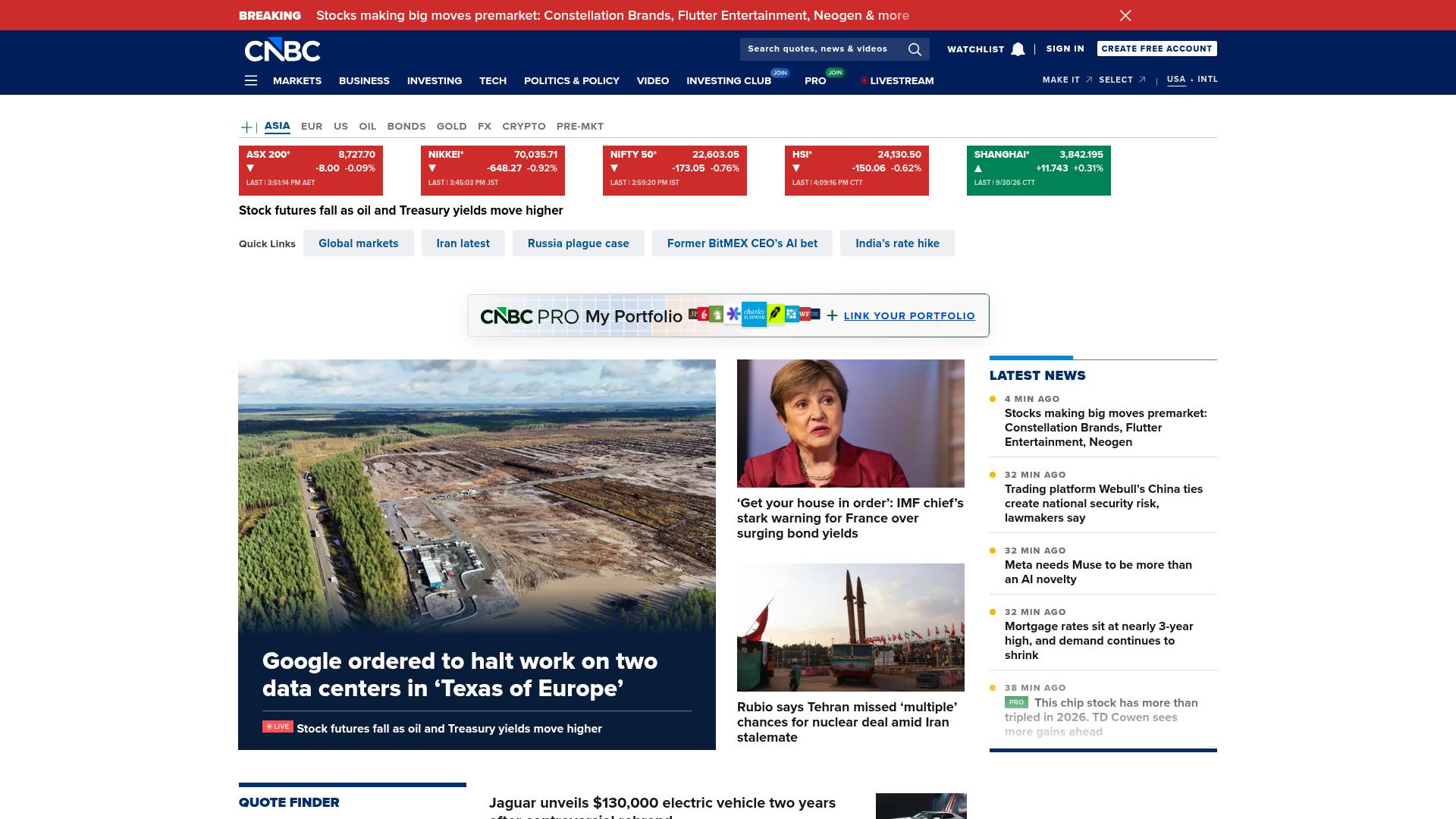This screenshot has width=1456, height=819.
Task: Open the Politics & Policy menu
Action: [572, 80]
